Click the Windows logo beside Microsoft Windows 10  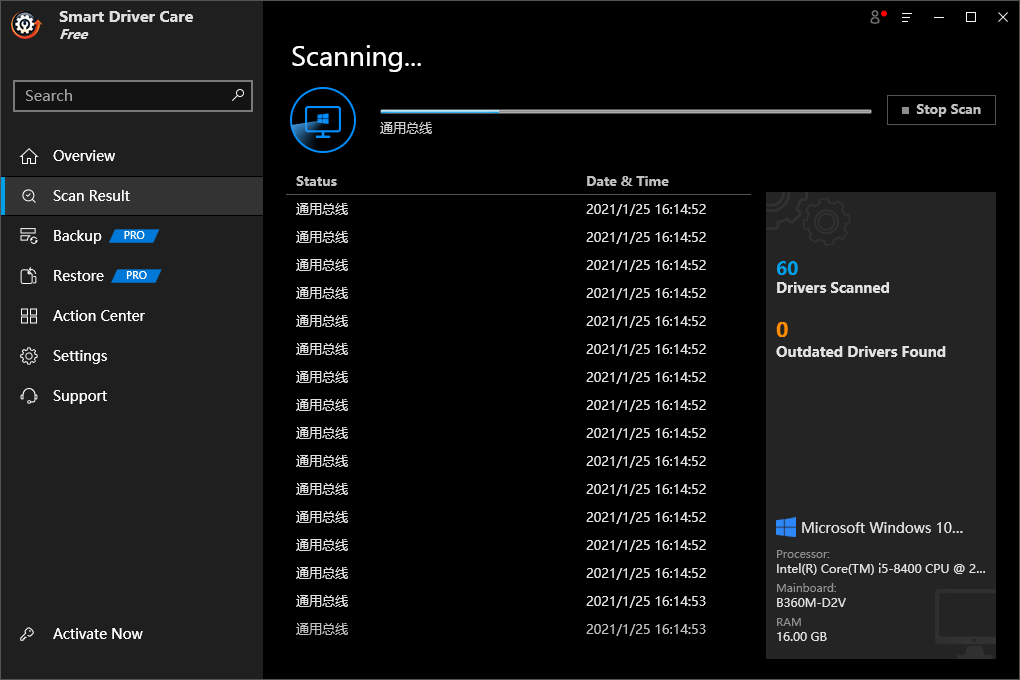(x=786, y=527)
